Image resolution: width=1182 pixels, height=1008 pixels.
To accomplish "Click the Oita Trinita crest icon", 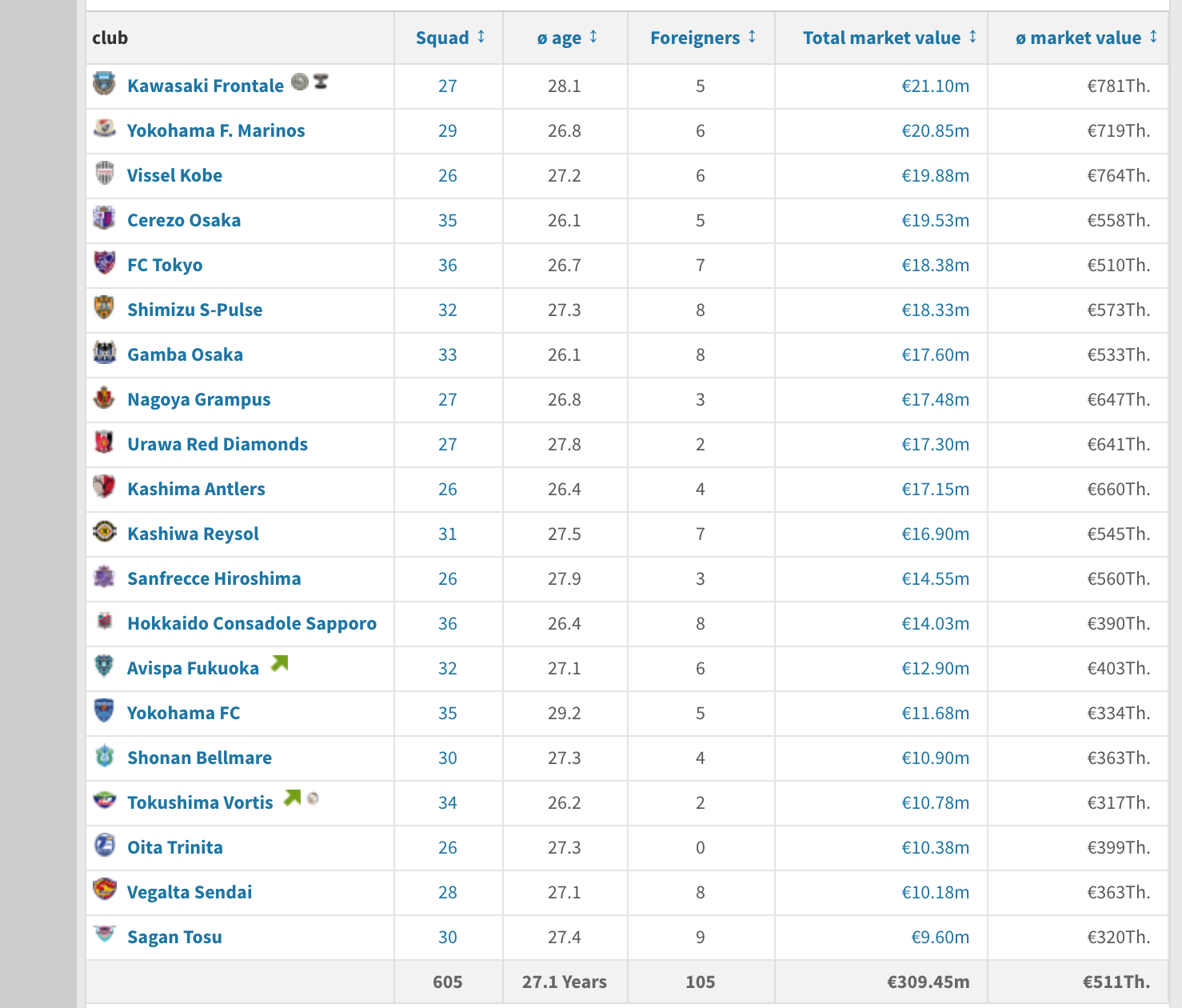I will pyautogui.click(x=105, y=846).
